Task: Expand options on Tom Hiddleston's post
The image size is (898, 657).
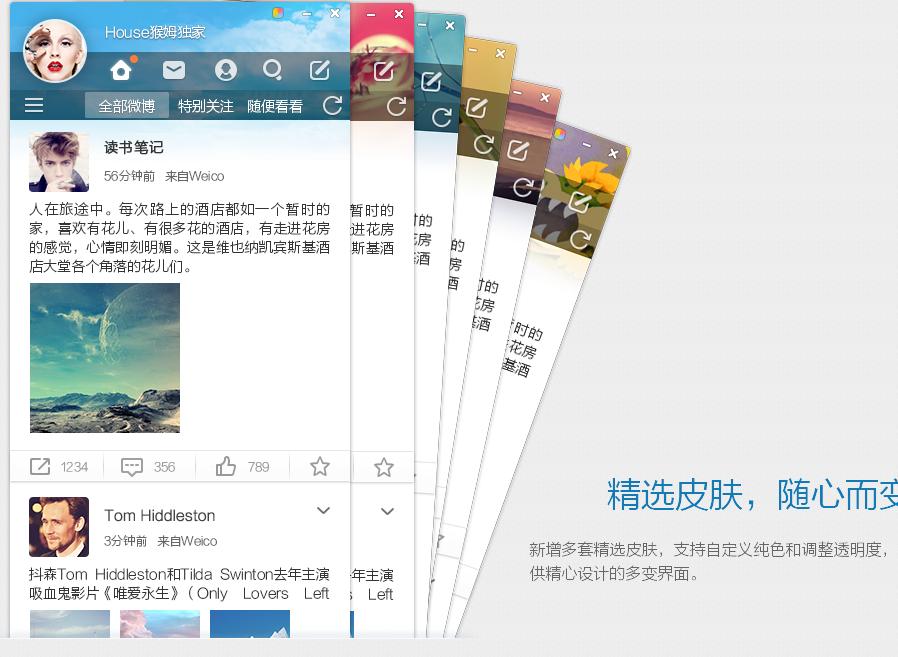Action: point(322,510)
